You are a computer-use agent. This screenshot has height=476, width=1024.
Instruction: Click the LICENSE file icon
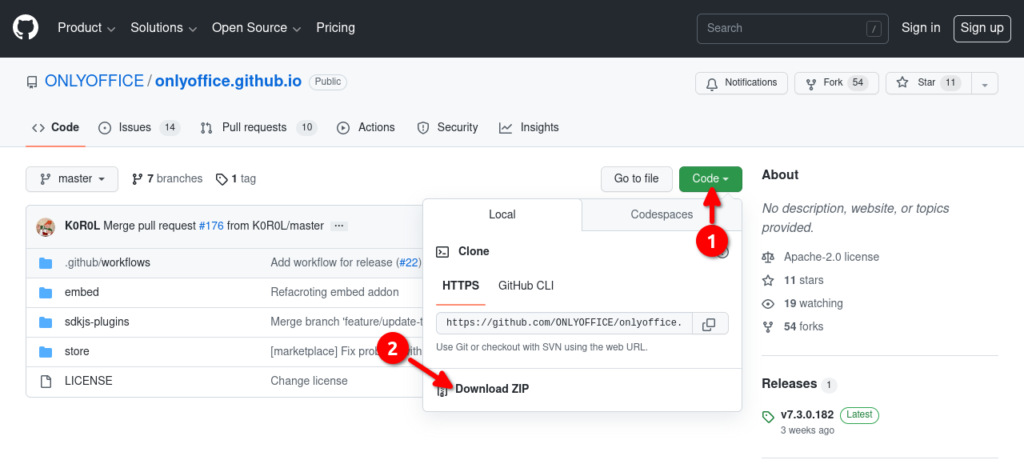click(x=45, y=381)
